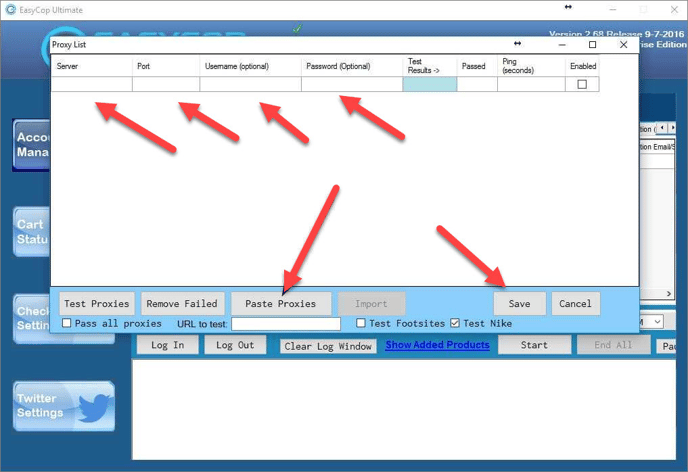Screen dimensions: 688x472
Task: Click the Paste Proxies button
Action: point(281,304)
